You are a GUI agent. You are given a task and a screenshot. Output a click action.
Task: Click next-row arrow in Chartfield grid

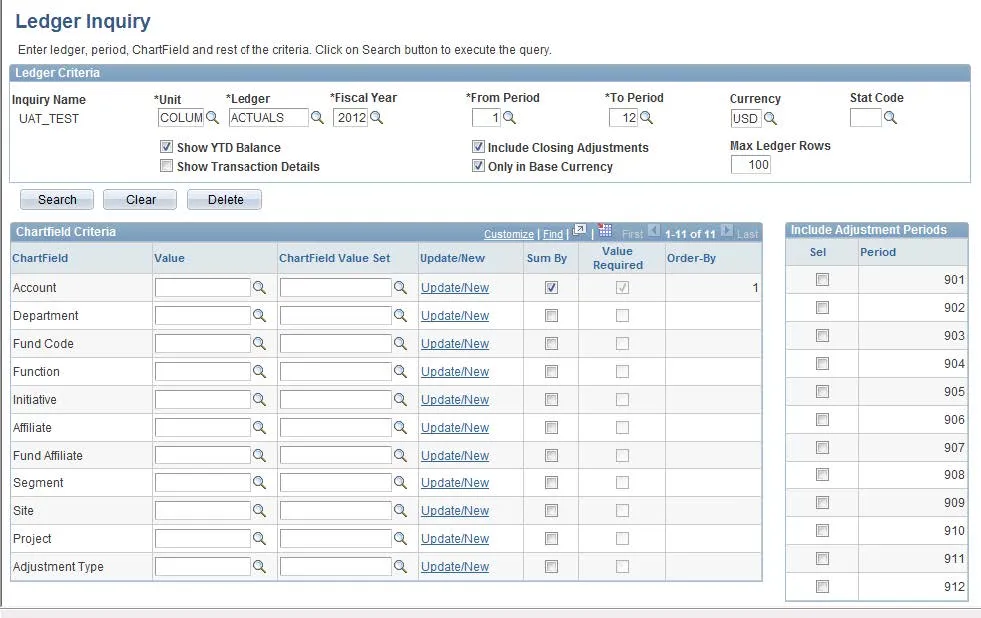(x=726, y=230)
